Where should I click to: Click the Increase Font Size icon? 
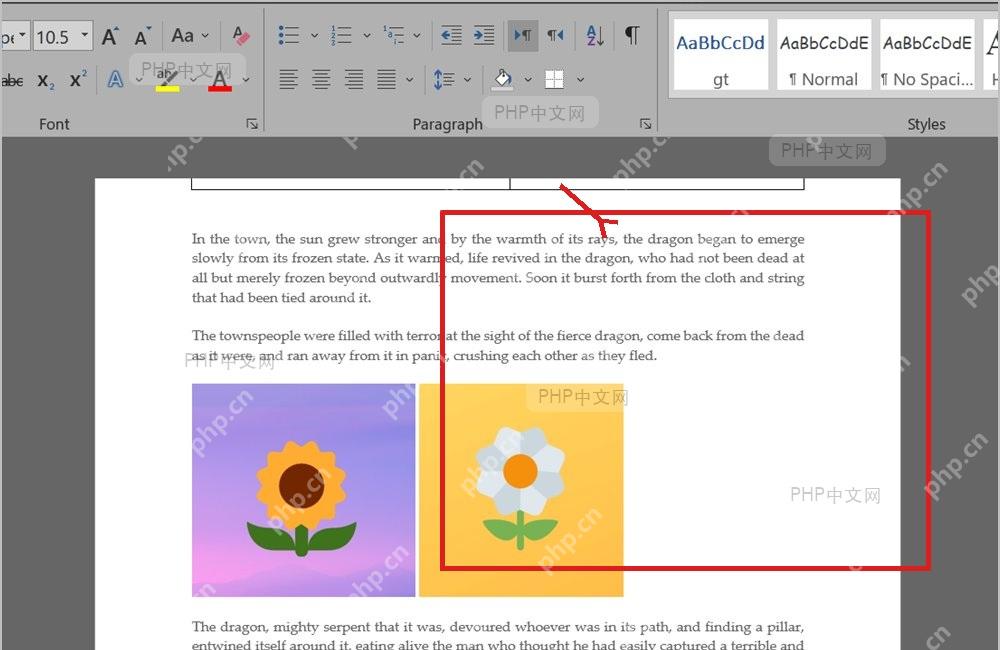point(110,36)
